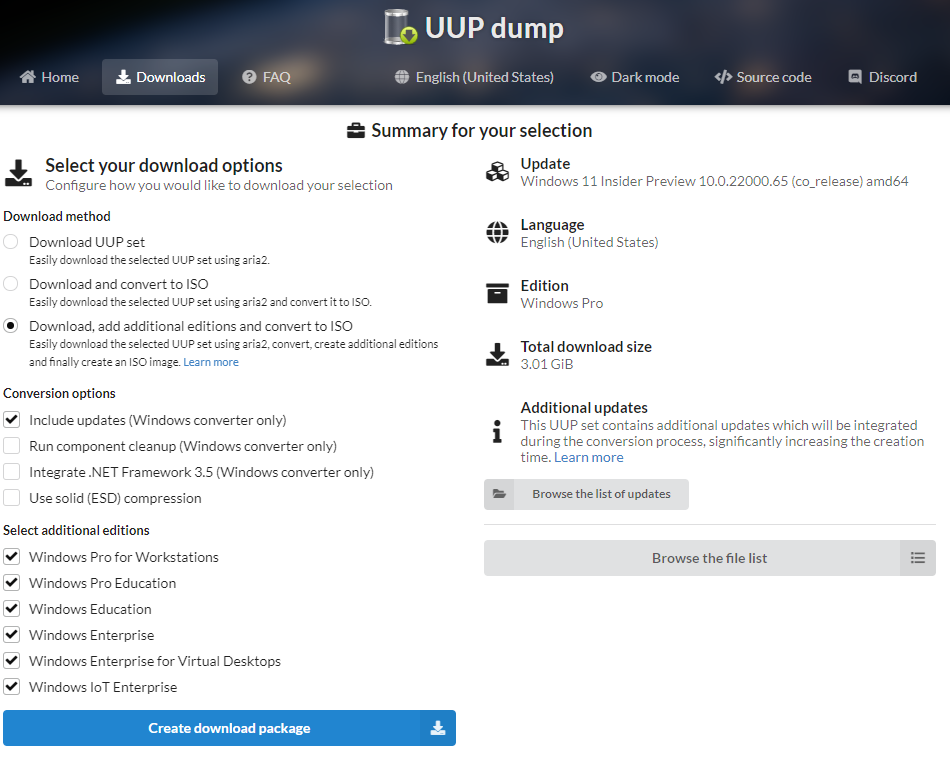Click the Conversion options heading
950x757 pixels.
(x=59, y=393)
